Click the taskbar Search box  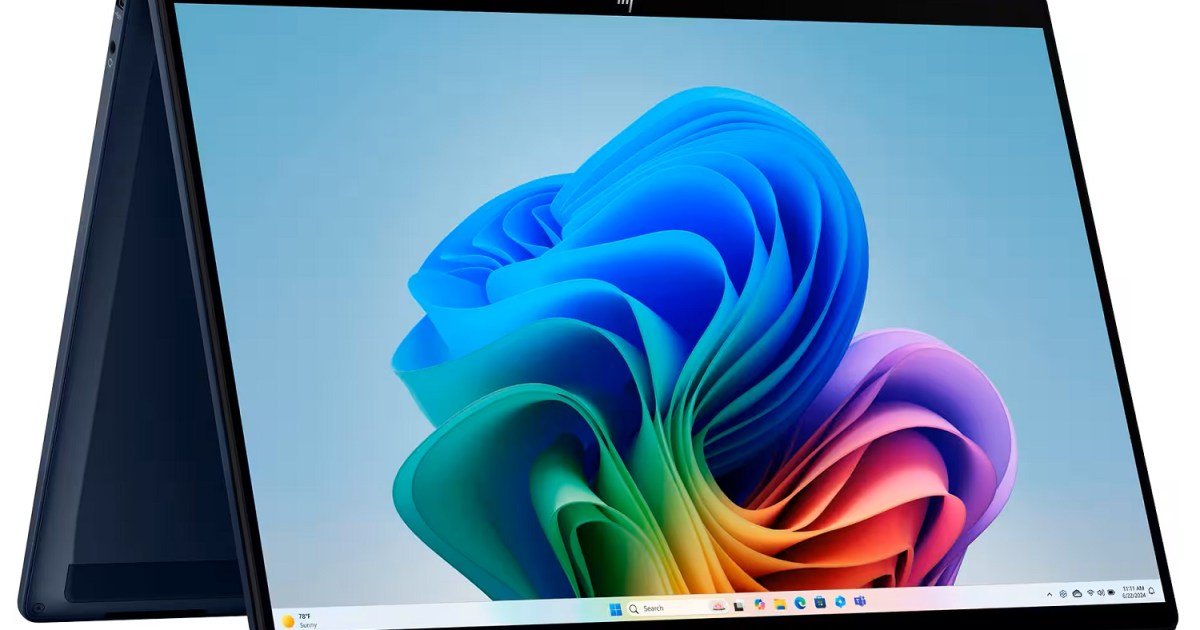click(x=678, y=608)
